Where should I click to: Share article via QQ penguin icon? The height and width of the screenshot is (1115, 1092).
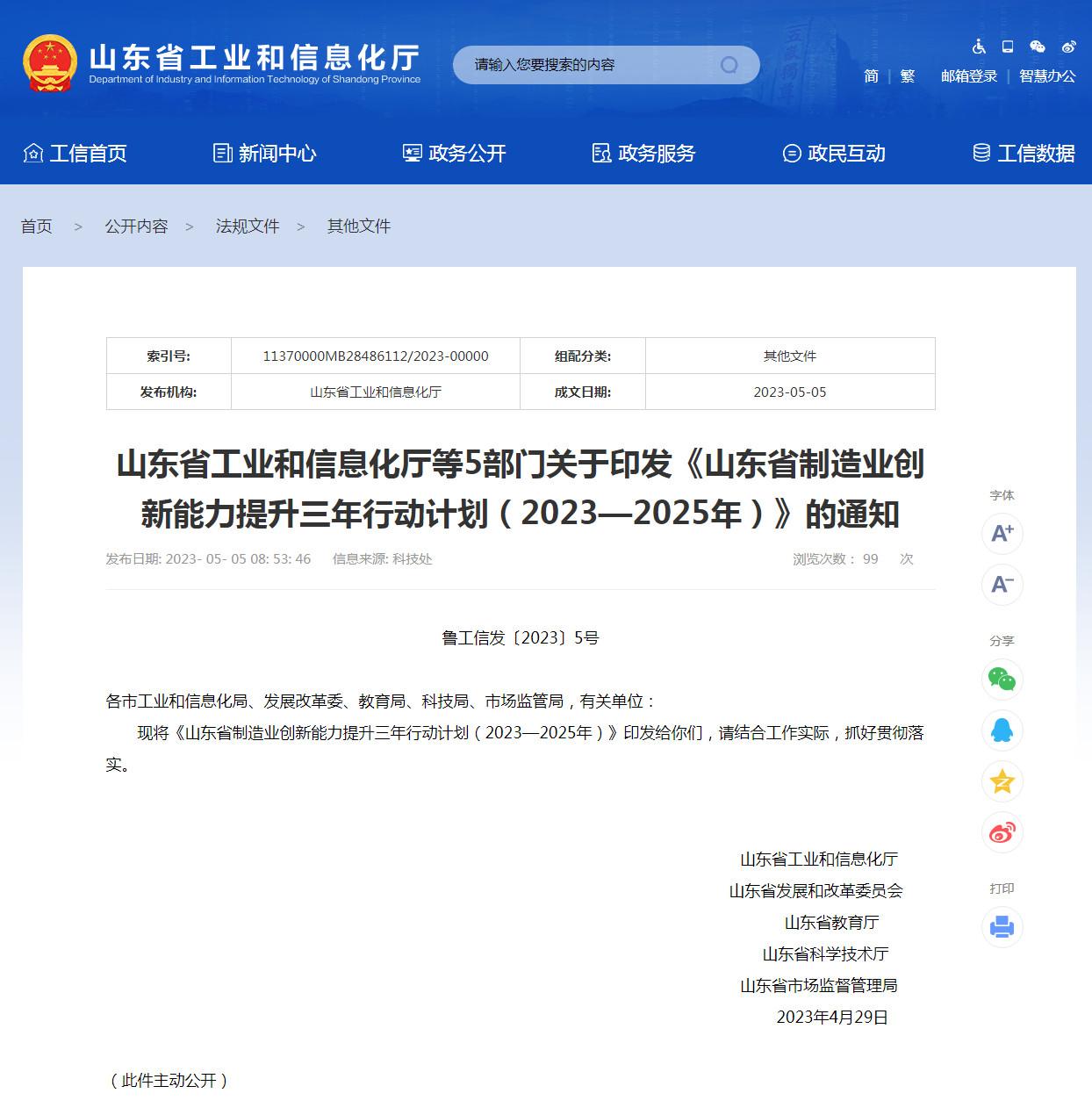[1002, 730]
